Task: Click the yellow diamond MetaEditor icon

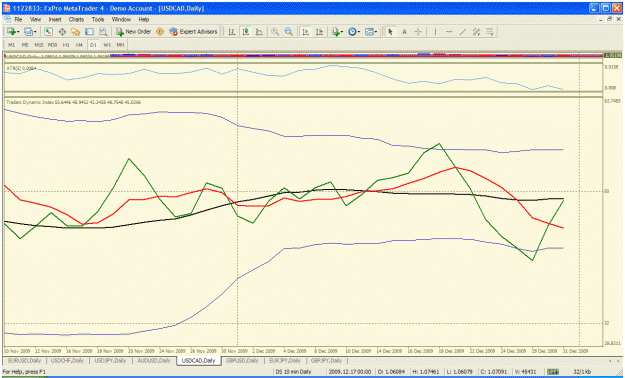Action: pyautogui.click(x=160, y=32)
